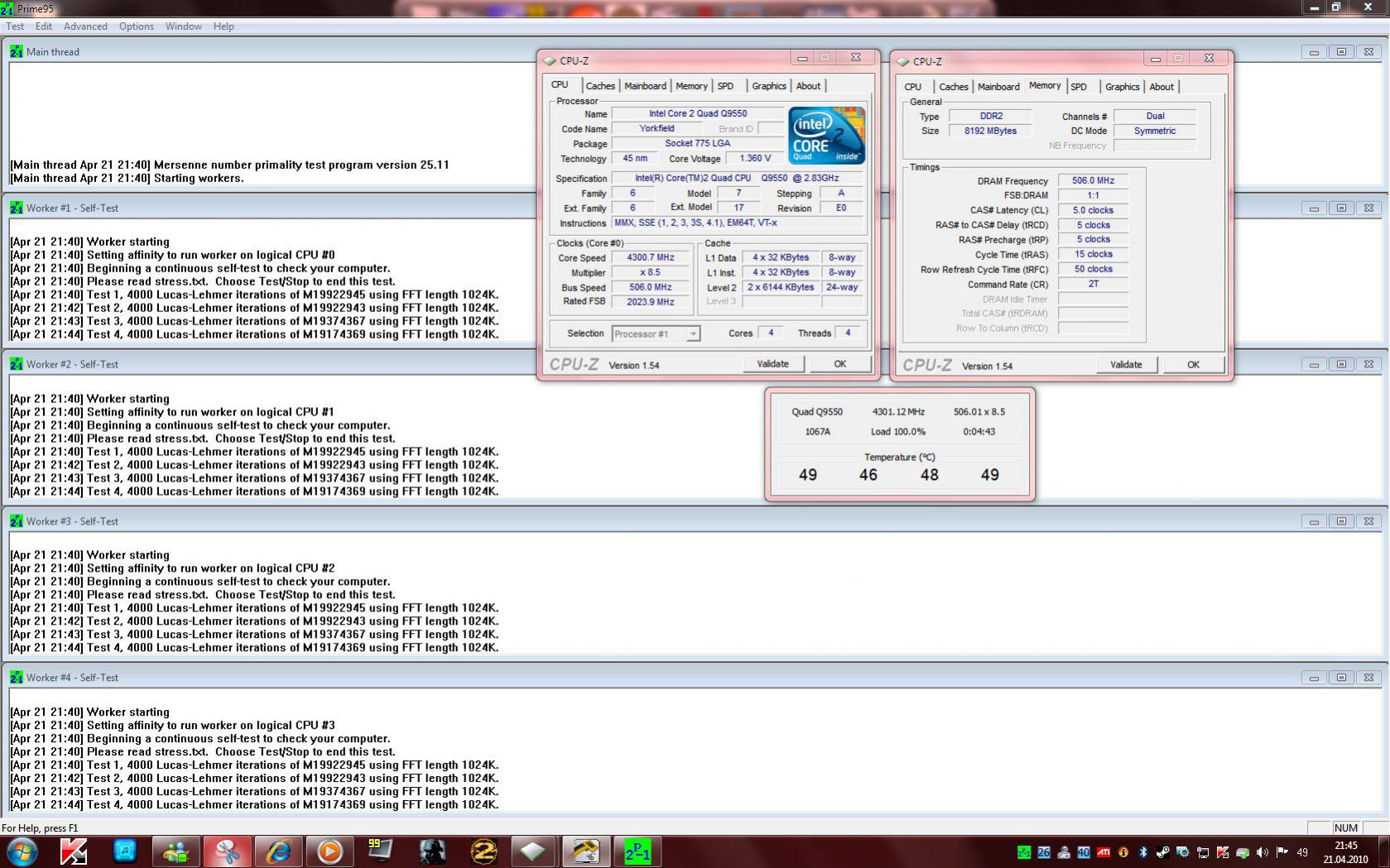Image resolution: width=1390 pixels, height=868 pixels.
Task: Open the Snipping Tool on the taskbar
Action: [227, 851]
